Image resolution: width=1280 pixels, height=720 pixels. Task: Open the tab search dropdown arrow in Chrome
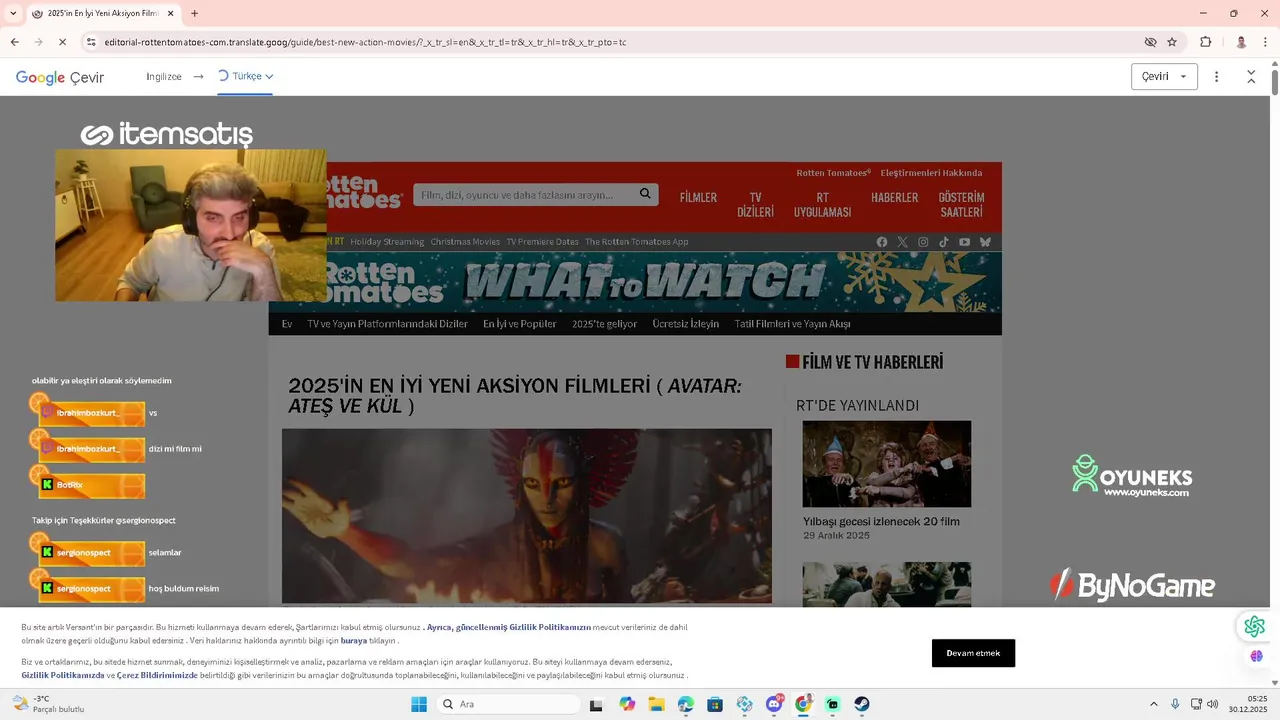(13, 13)
